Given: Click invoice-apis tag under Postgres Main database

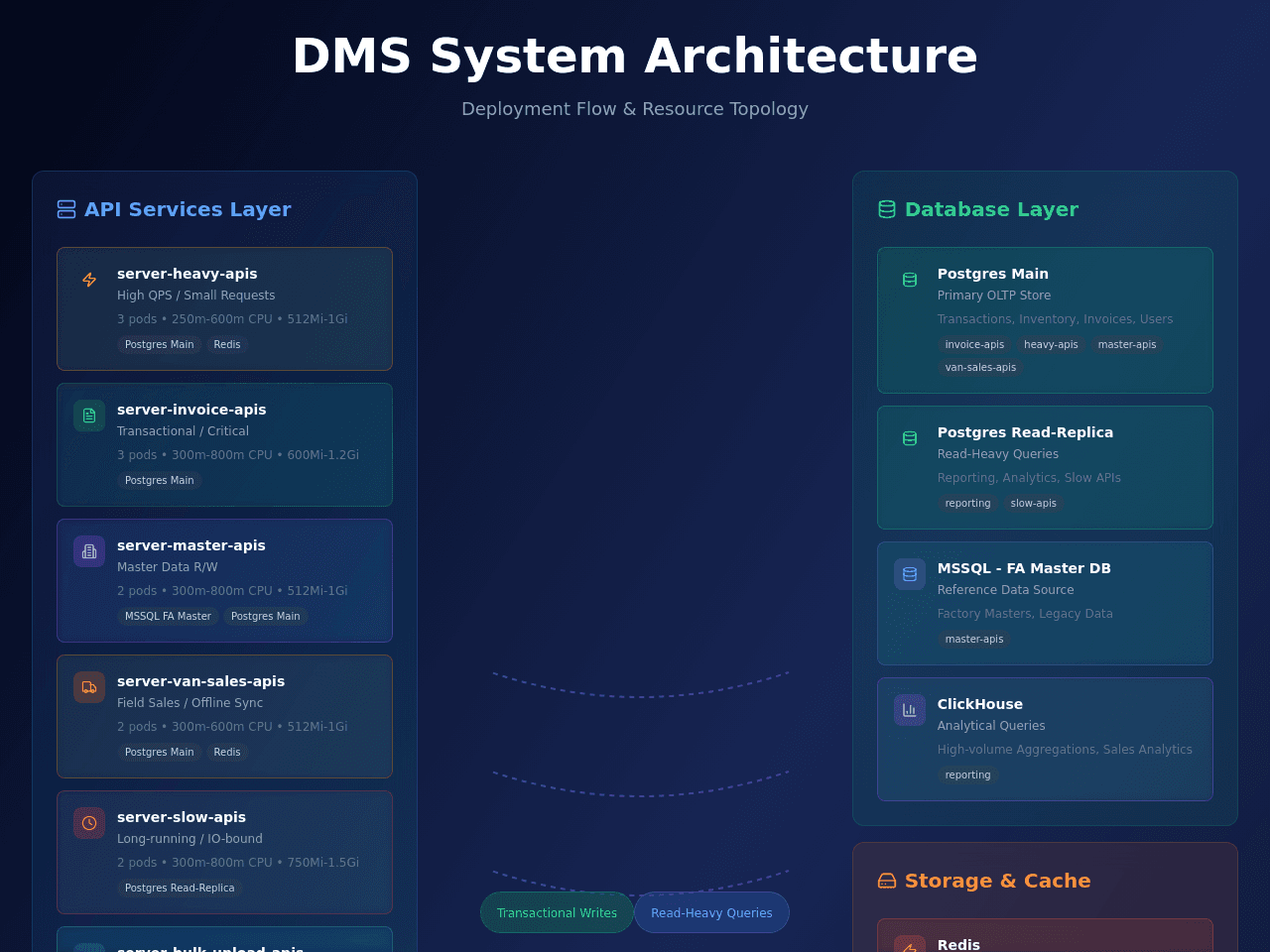Looking at the screenshot, I should (x=974, y=345).
